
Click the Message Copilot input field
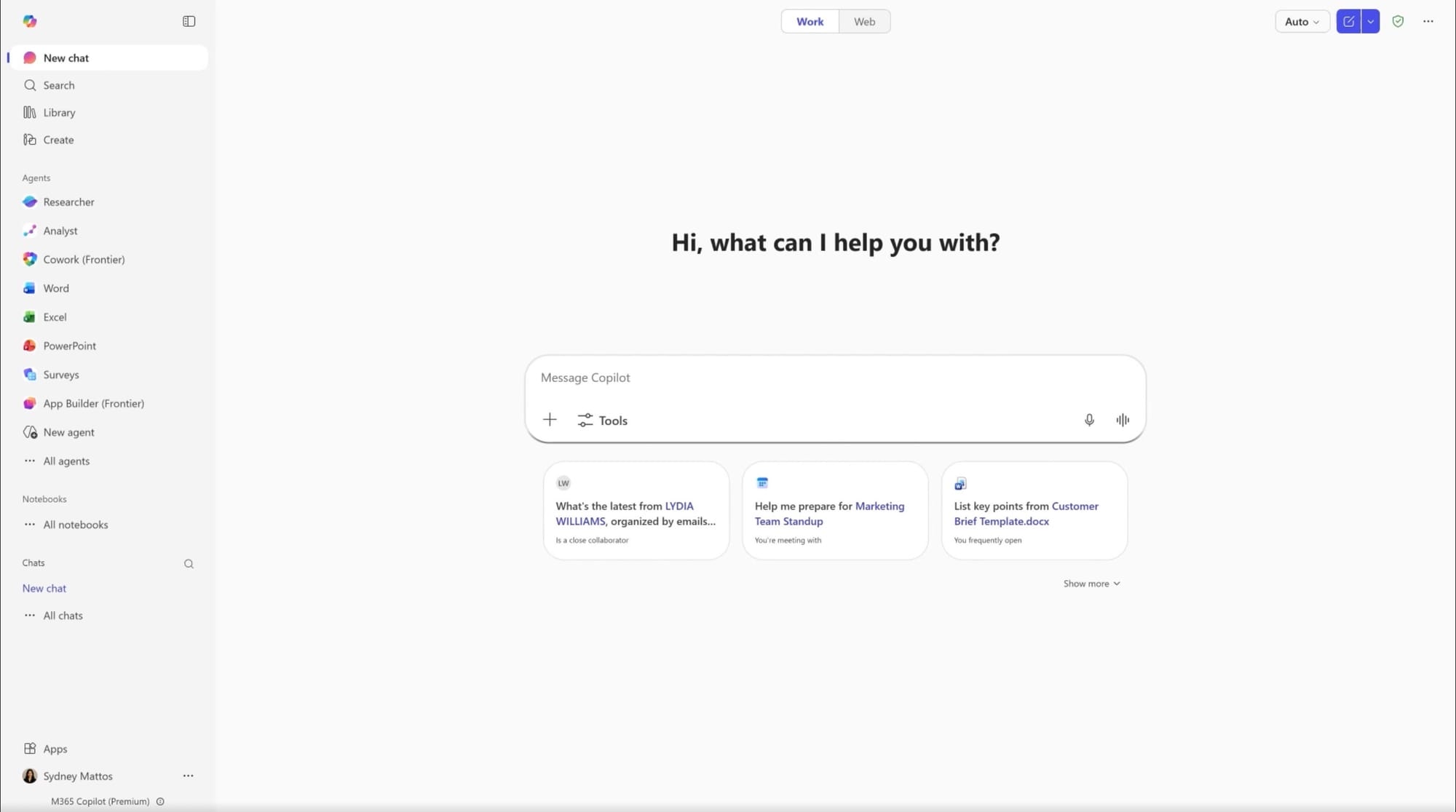click(801, 378)
